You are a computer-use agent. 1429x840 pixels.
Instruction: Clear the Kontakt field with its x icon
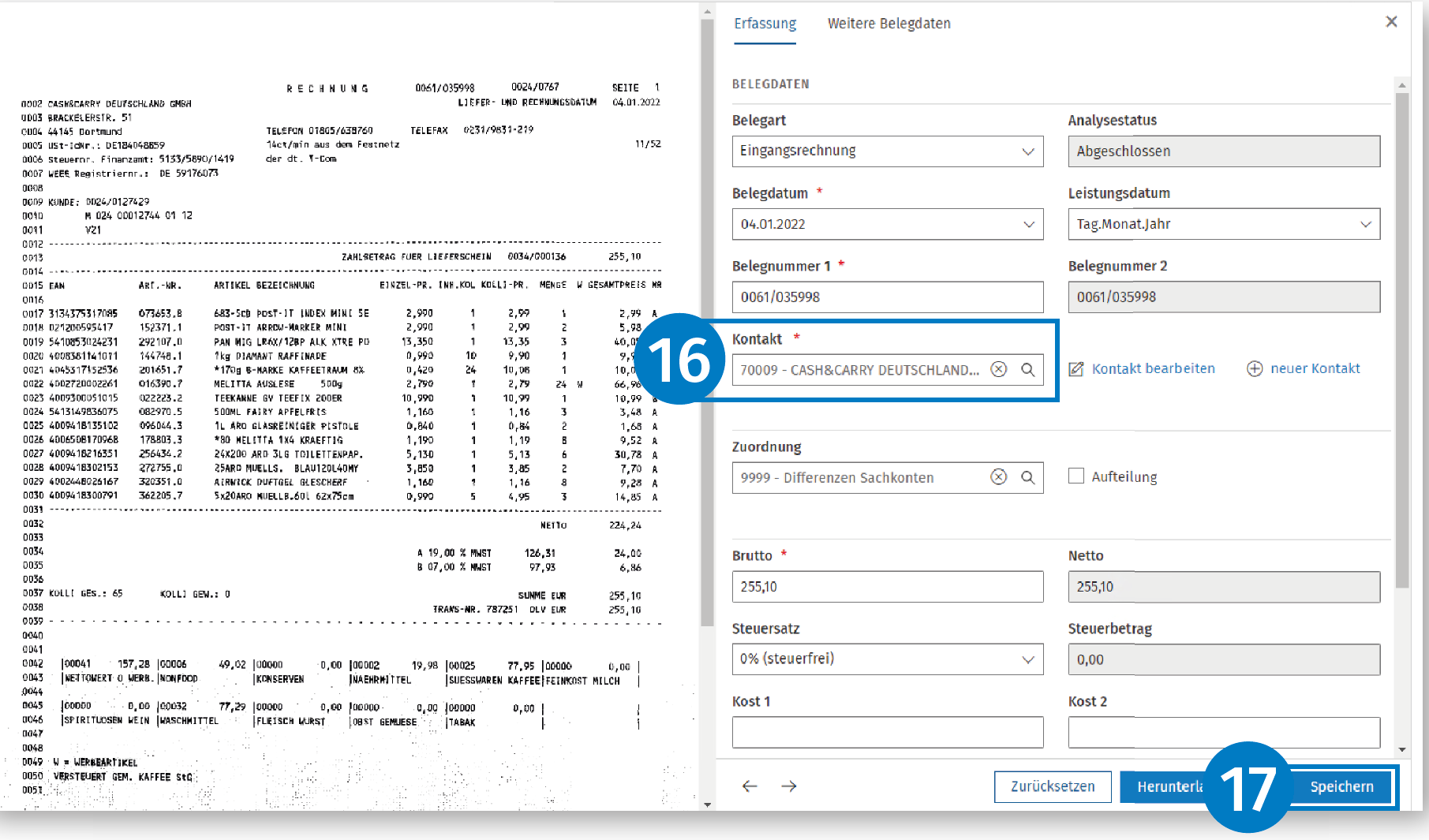pos(999,369)
